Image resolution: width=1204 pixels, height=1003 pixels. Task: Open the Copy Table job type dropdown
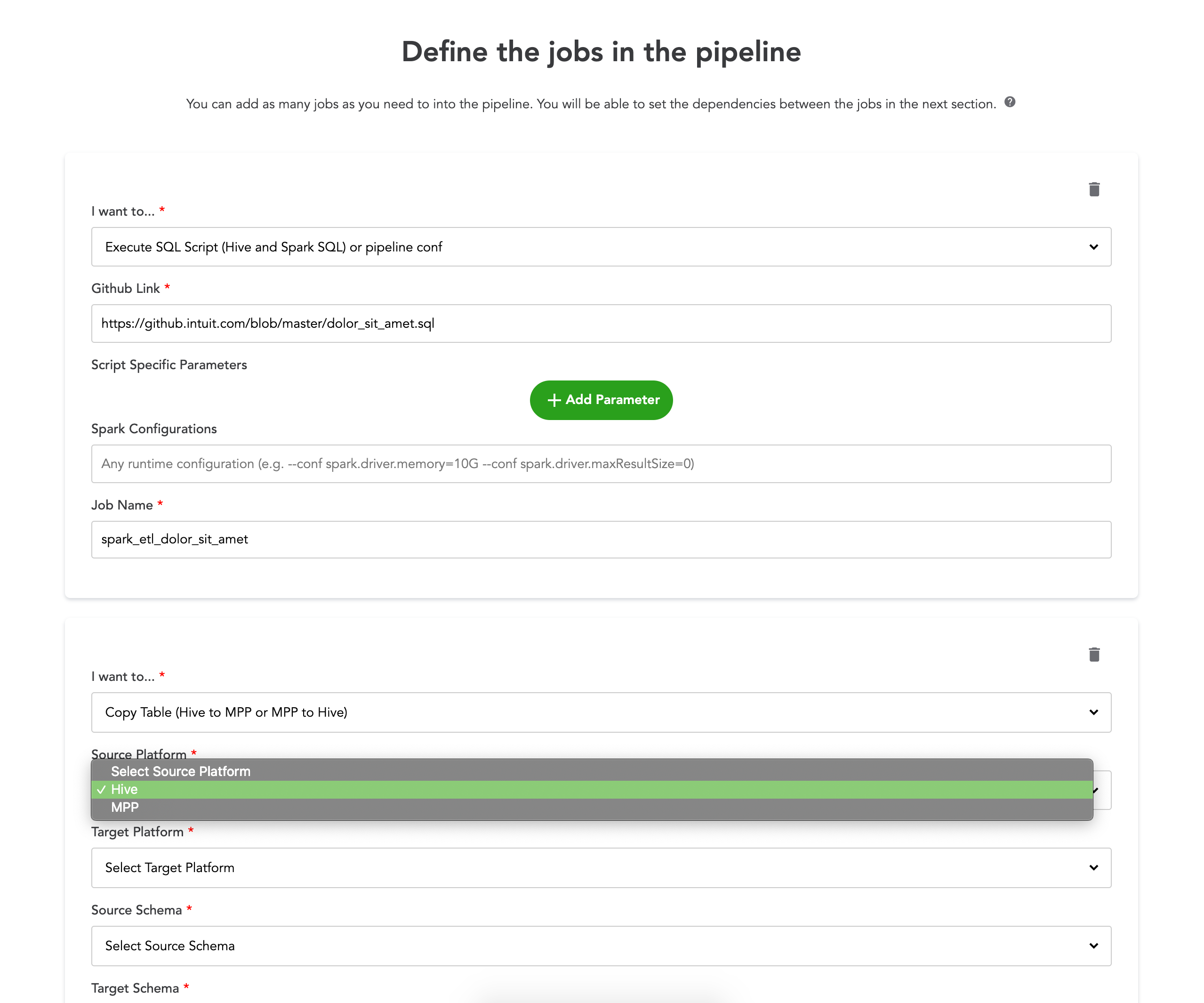601,712
